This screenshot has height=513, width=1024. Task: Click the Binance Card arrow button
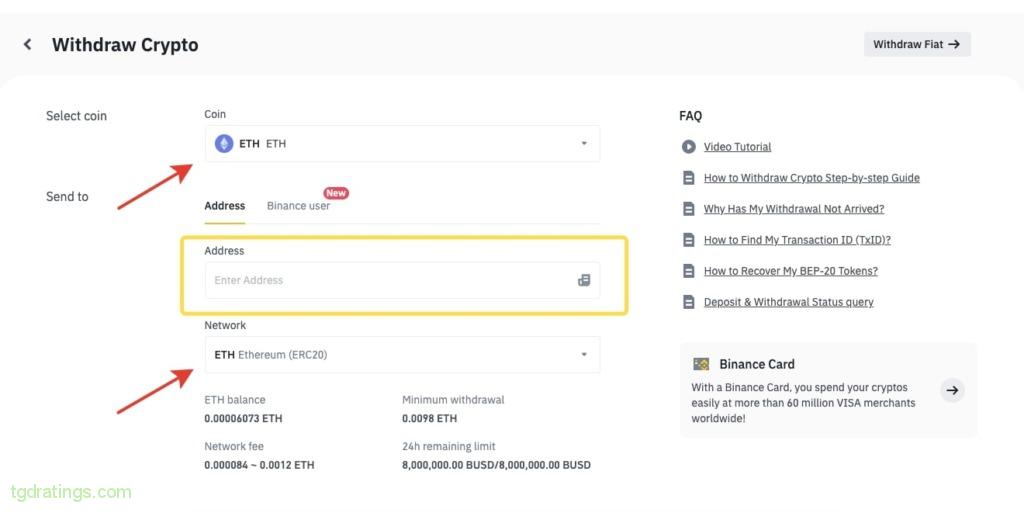[x=952, y=390]
